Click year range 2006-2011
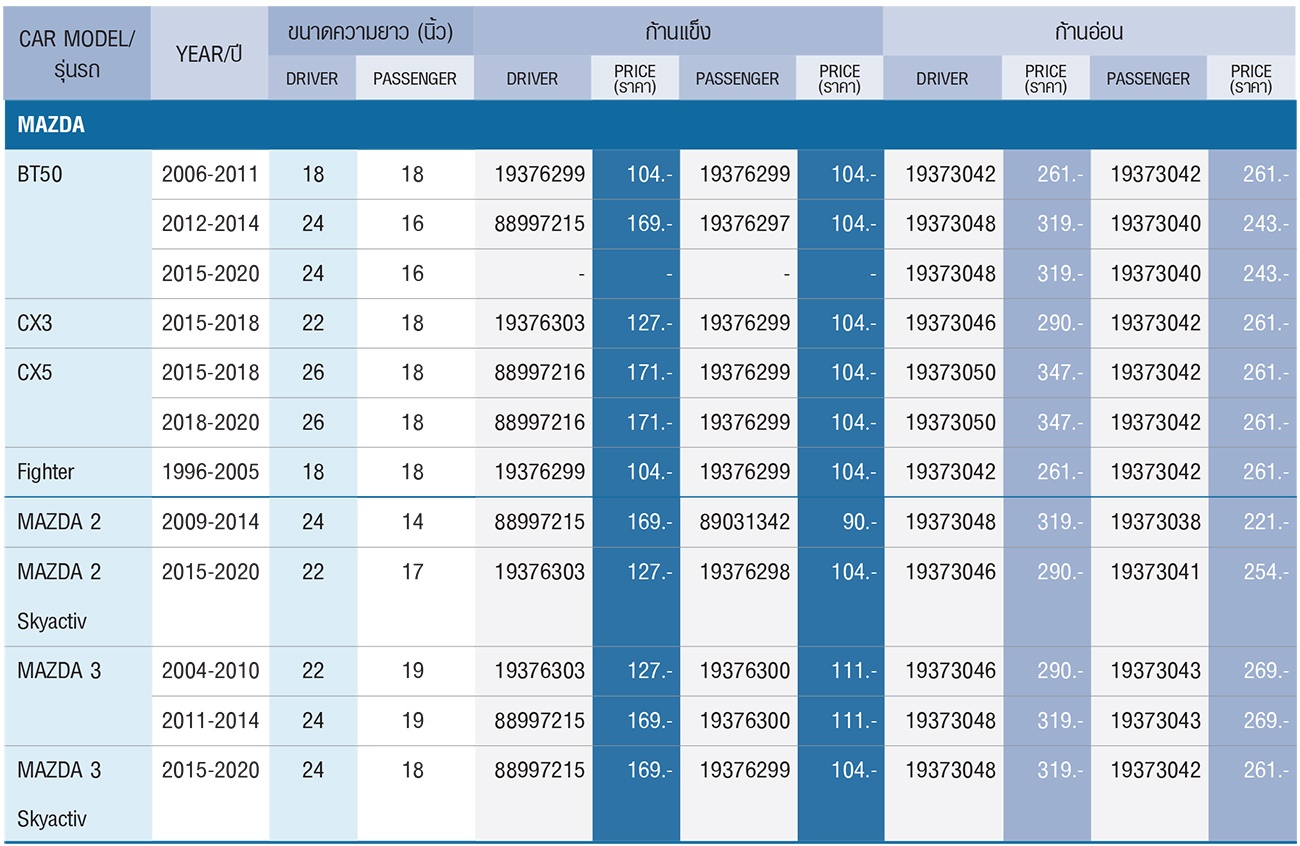 [210, 174]
